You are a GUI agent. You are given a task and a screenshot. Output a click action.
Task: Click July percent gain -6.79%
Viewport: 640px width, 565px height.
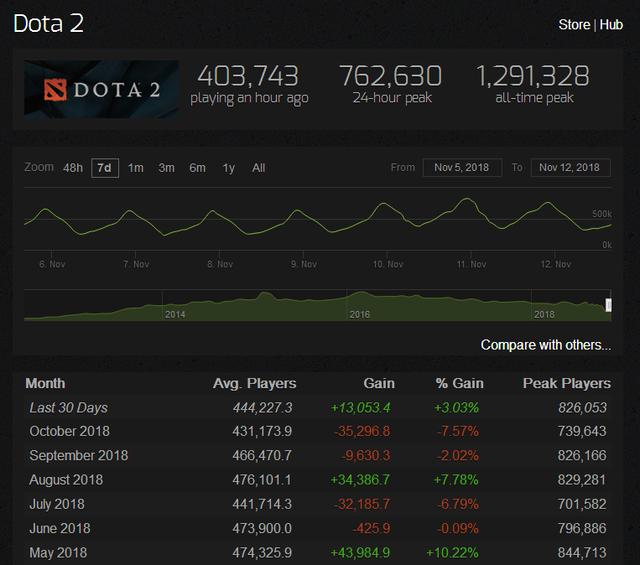coord(458,504)
